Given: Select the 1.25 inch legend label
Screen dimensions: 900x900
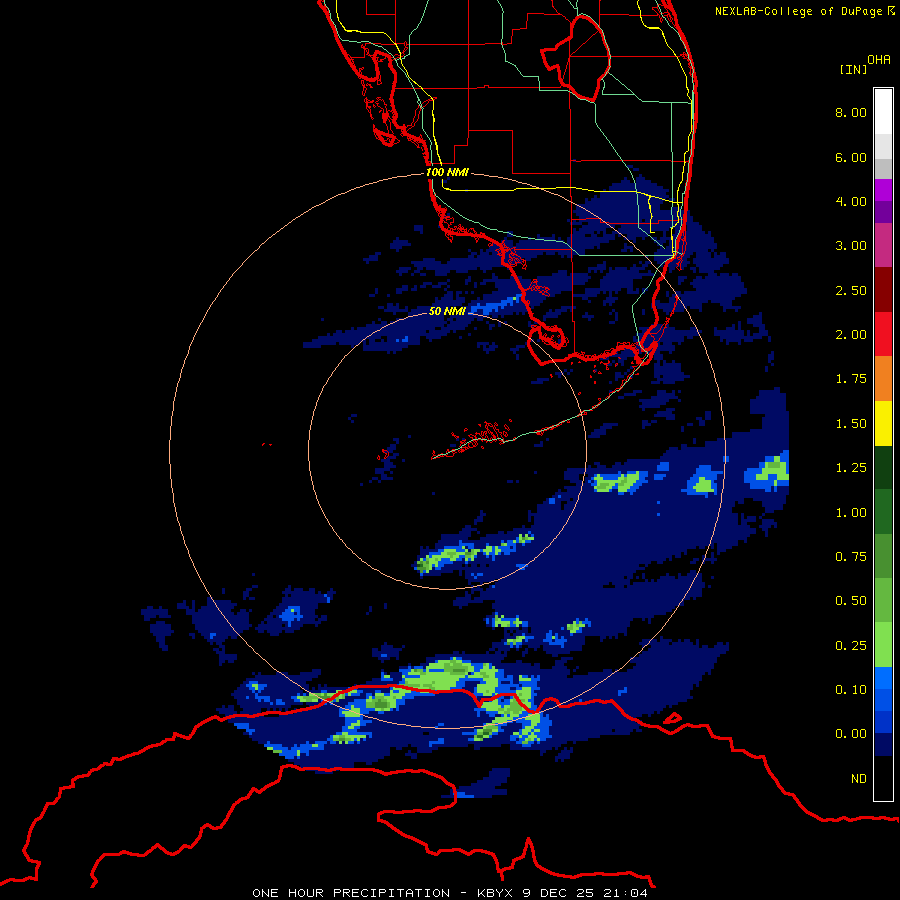Looking at the screenshot, I should click(x=851, y=468).
